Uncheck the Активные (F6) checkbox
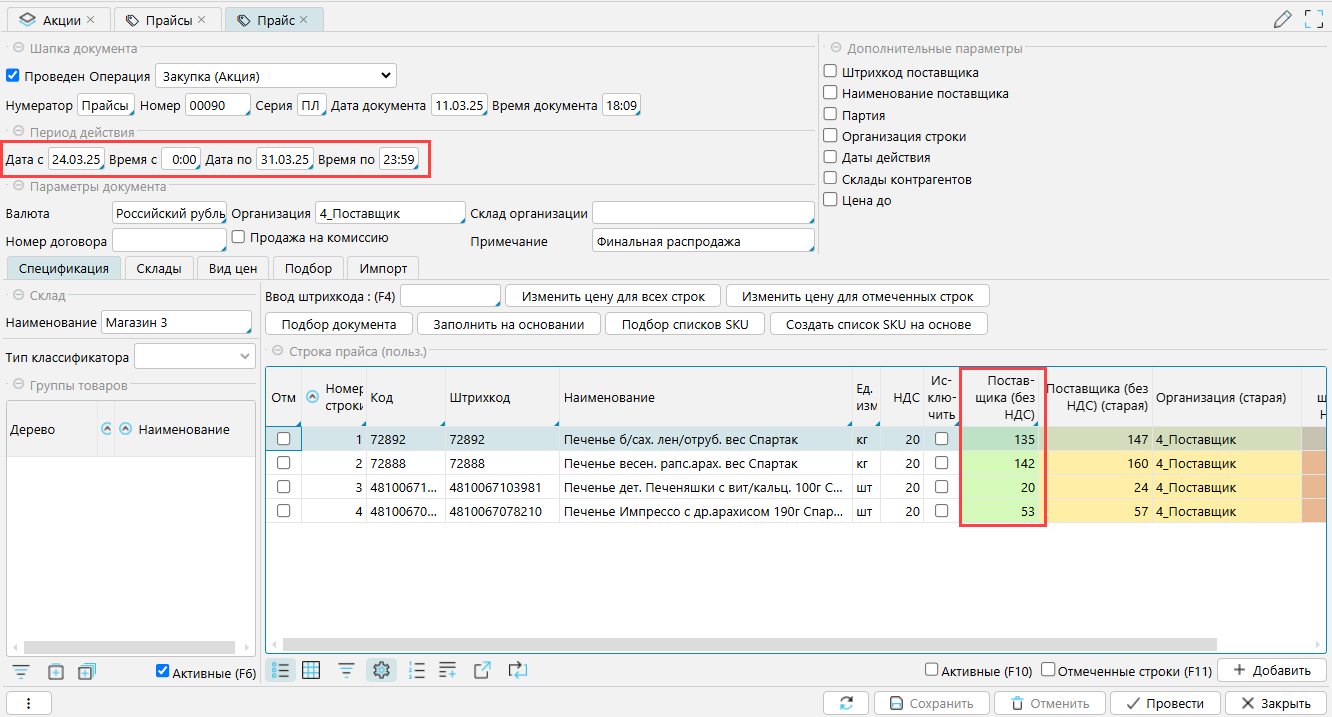The height and width of the screenshot is (717, 1332). click(163, 672)
